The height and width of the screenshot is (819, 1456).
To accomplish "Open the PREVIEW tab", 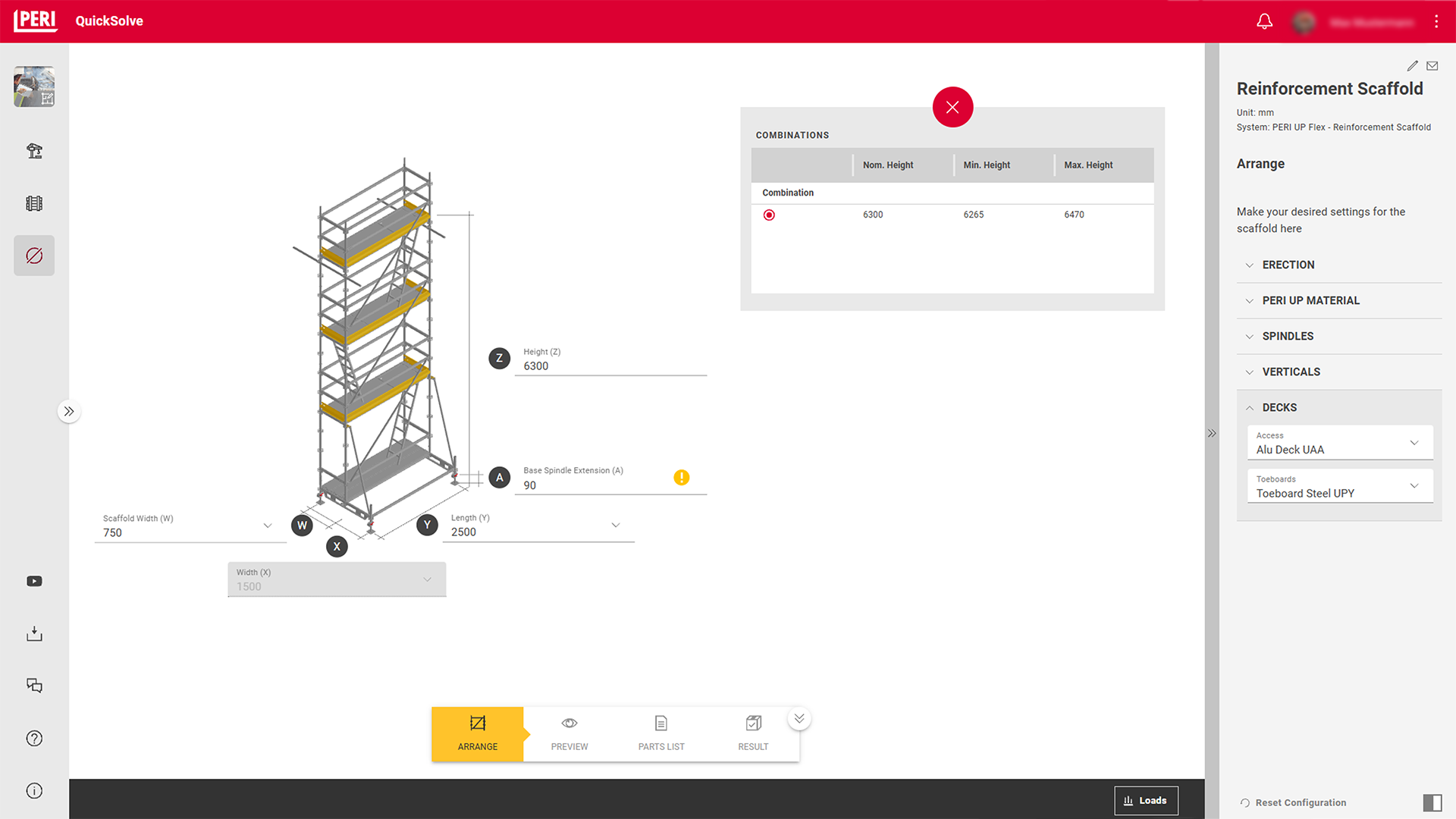I will pos(569,733).
